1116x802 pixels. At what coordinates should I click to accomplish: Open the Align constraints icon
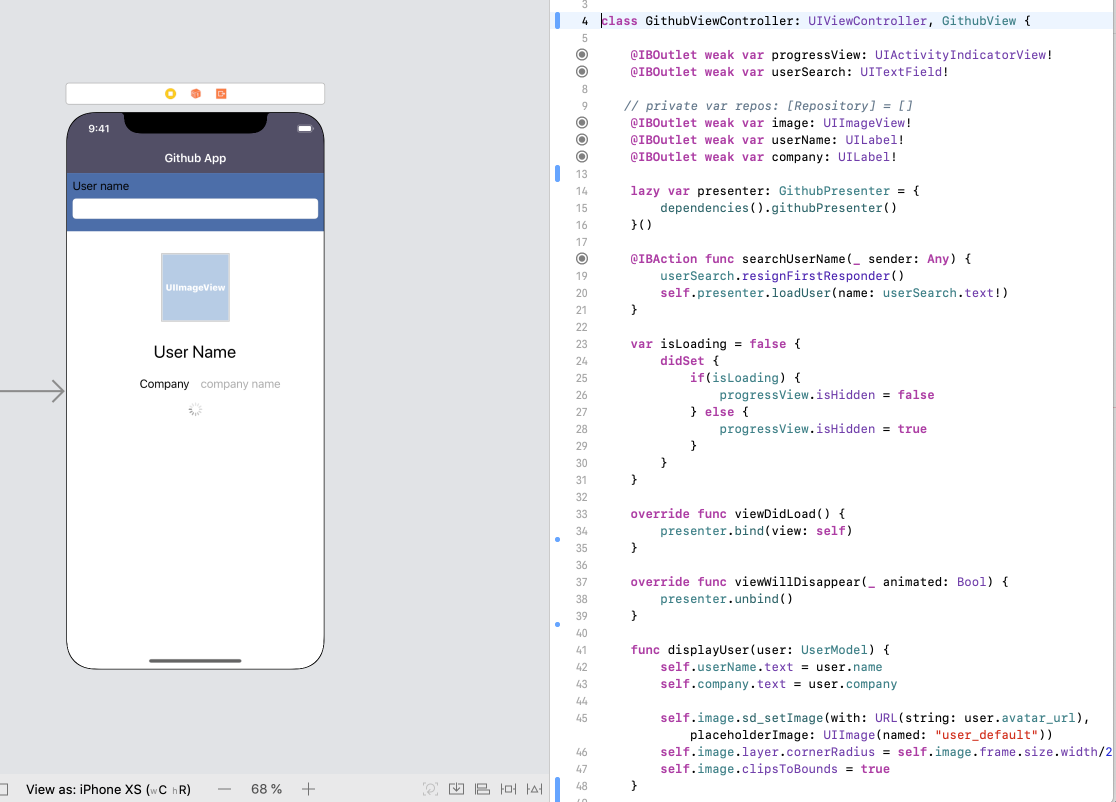click(x=483, y=789)
